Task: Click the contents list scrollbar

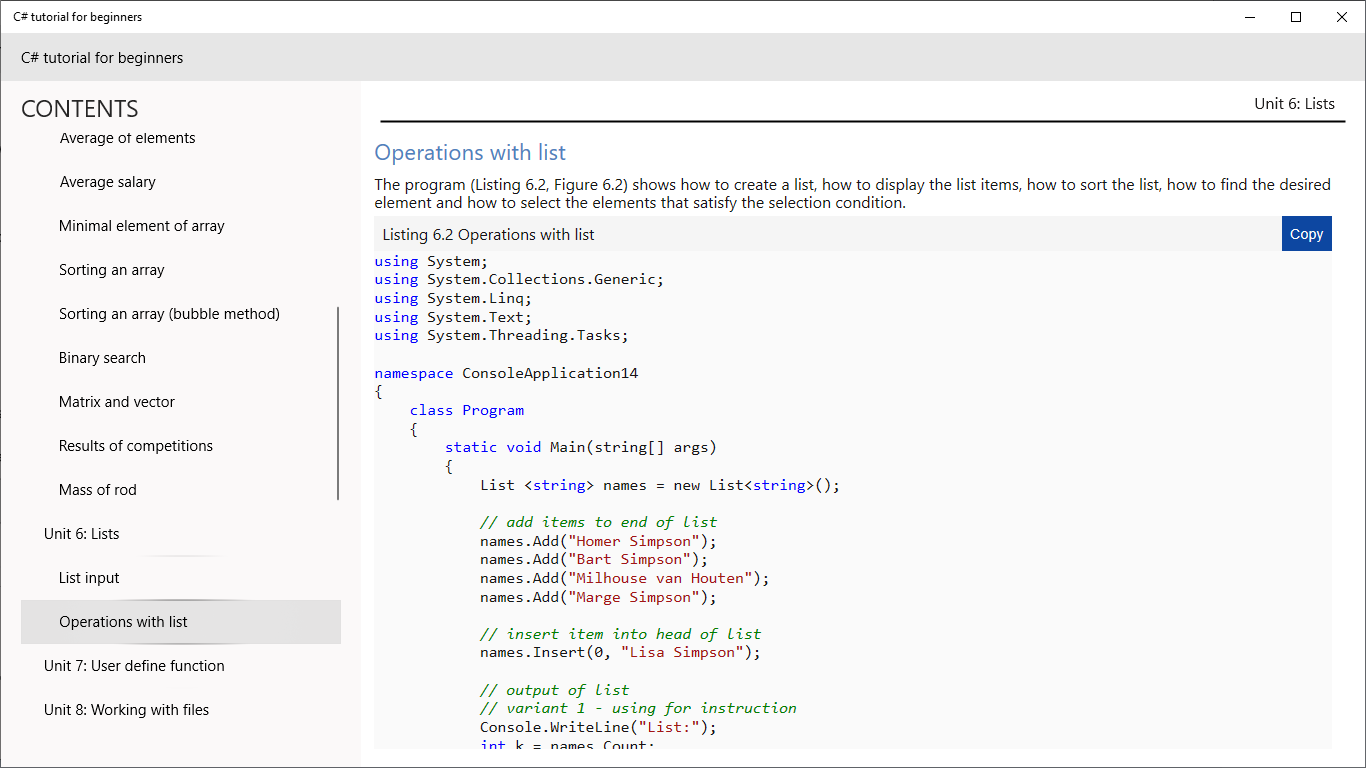Action: click(x=338, y=403)
